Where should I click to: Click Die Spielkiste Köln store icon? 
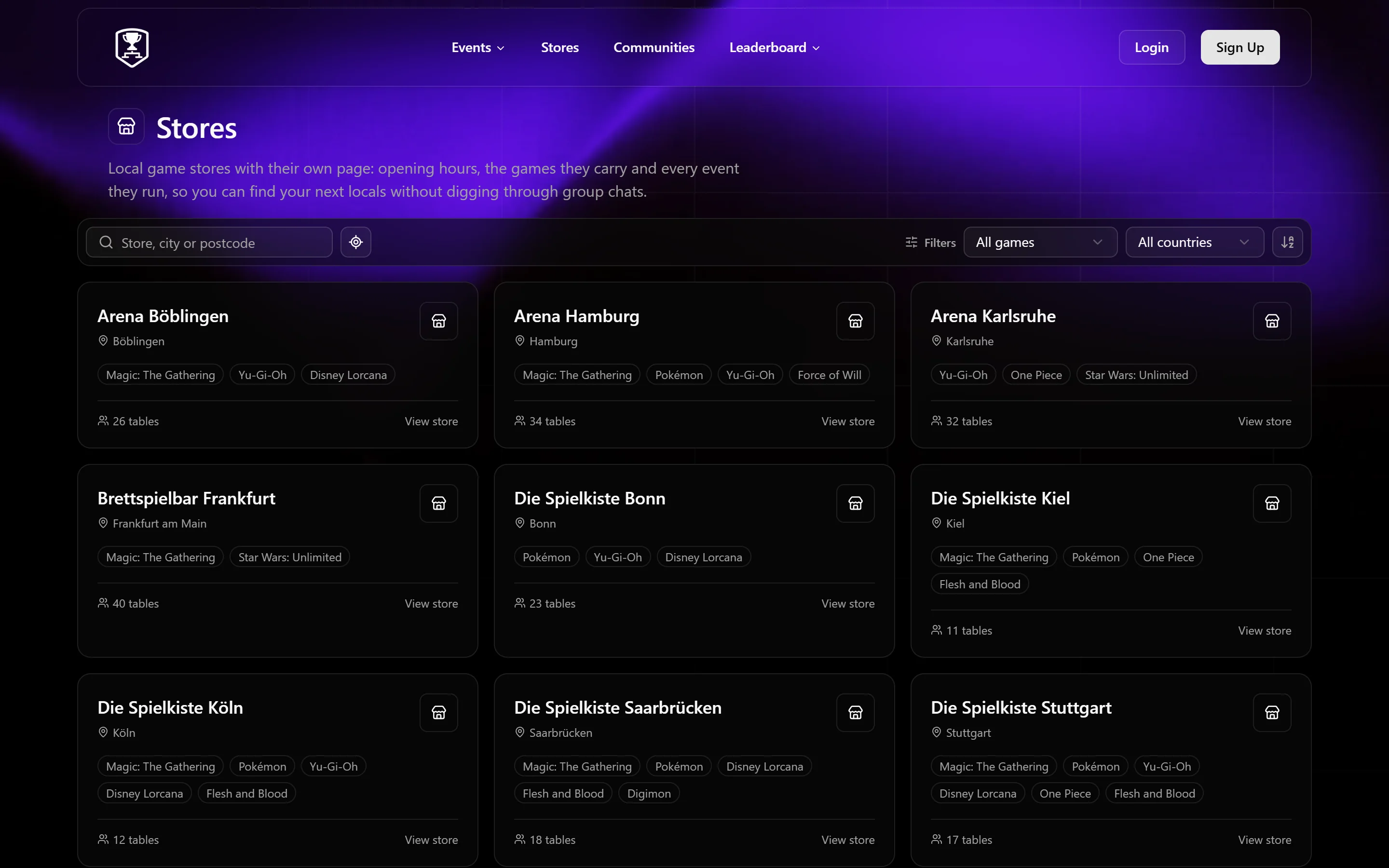coord(438,712)
